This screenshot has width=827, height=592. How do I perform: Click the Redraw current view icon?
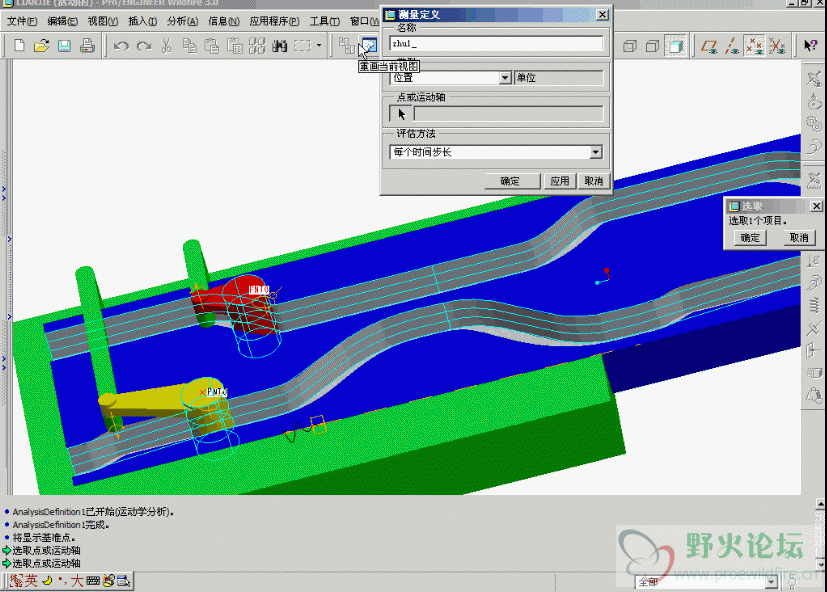pyautogui.click(x=369, y=46)
